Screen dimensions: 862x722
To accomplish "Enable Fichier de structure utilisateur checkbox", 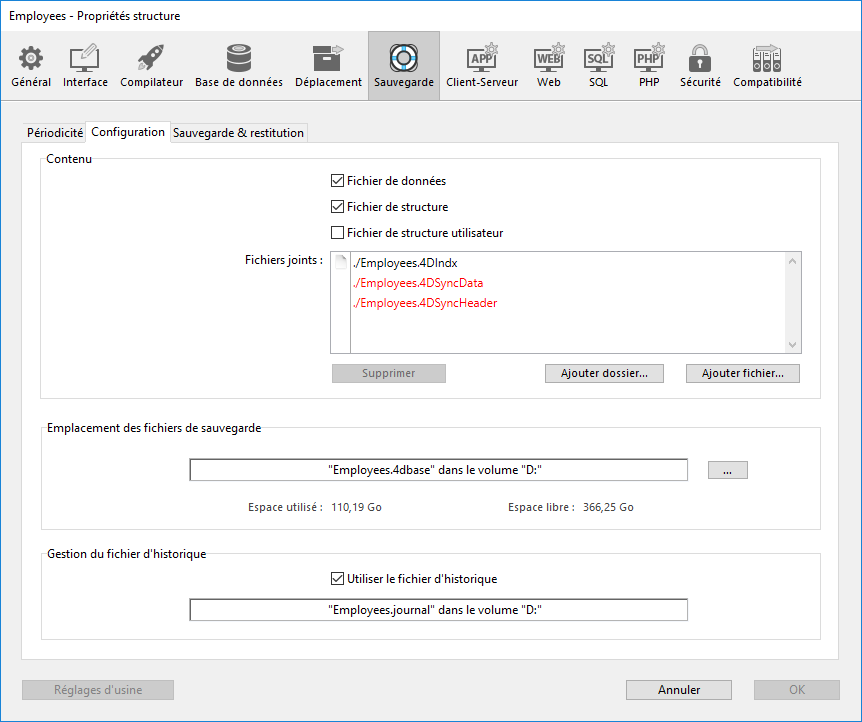I will pyautogui.click(x=338, y=233).
